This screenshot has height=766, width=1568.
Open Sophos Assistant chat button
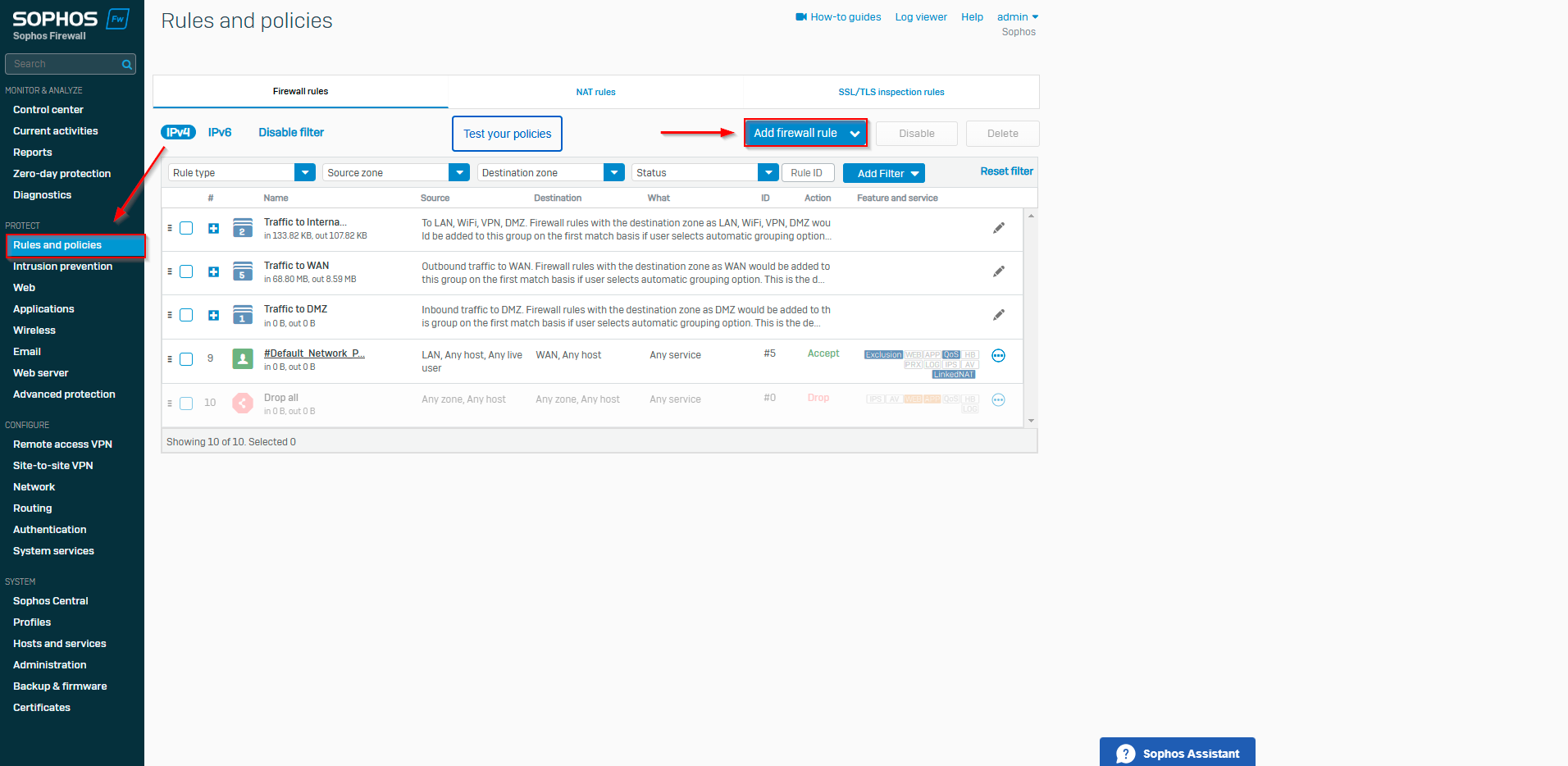click(1178, 753)
